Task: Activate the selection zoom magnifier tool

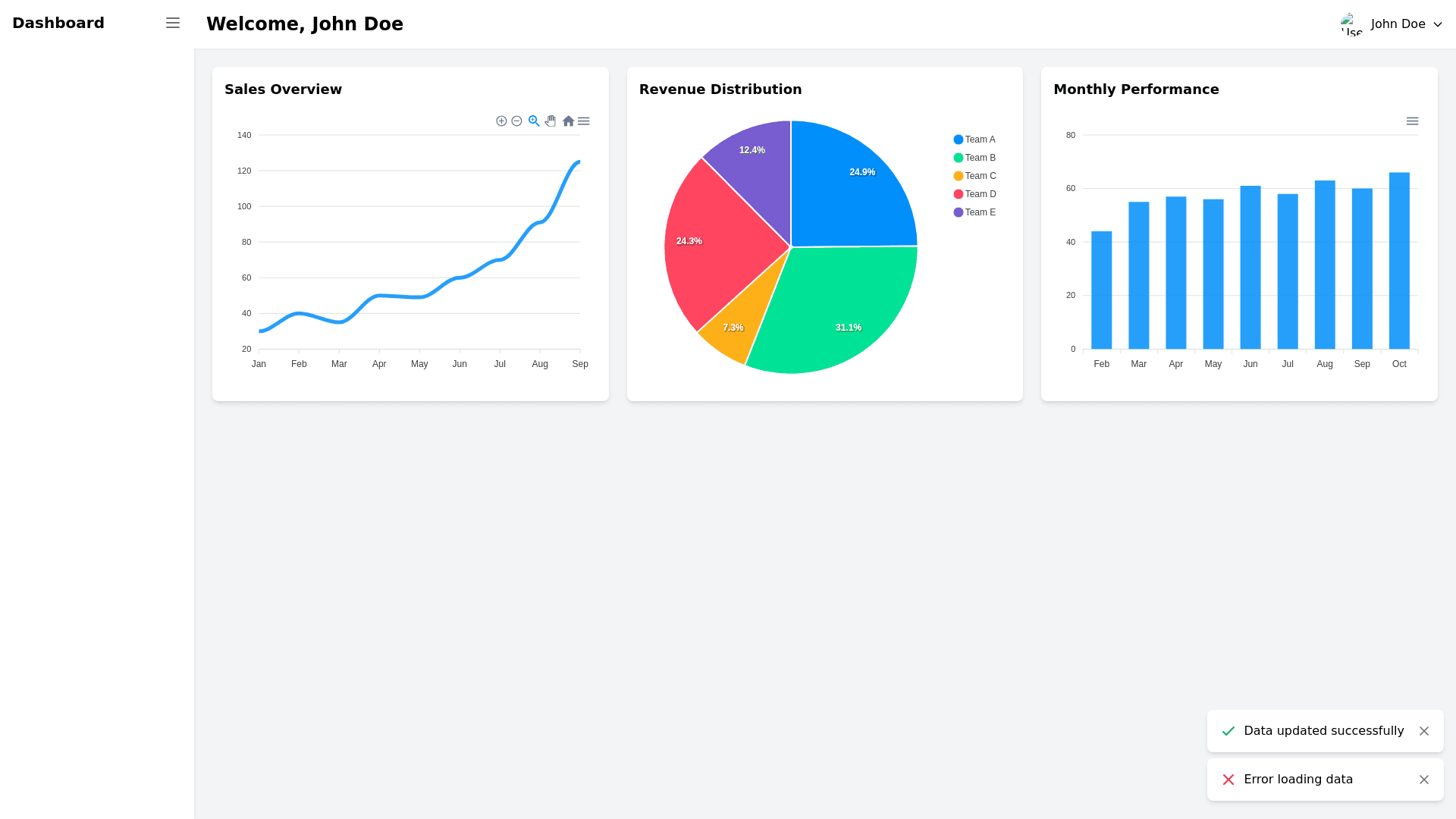Action: 534,121
